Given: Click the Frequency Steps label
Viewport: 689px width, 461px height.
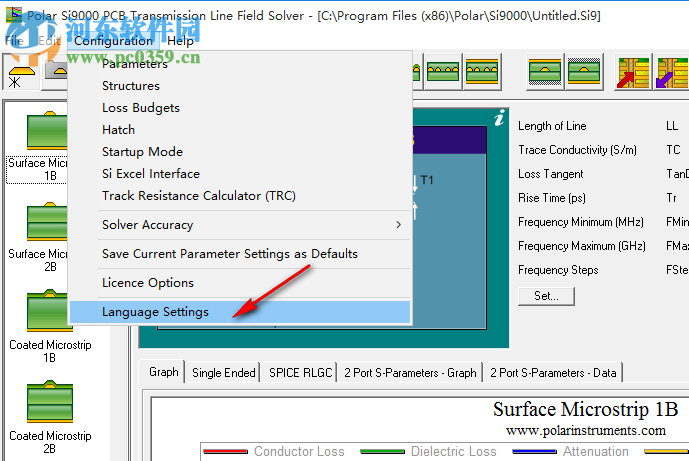Looking at the screenshot, I should click(558, 270).
